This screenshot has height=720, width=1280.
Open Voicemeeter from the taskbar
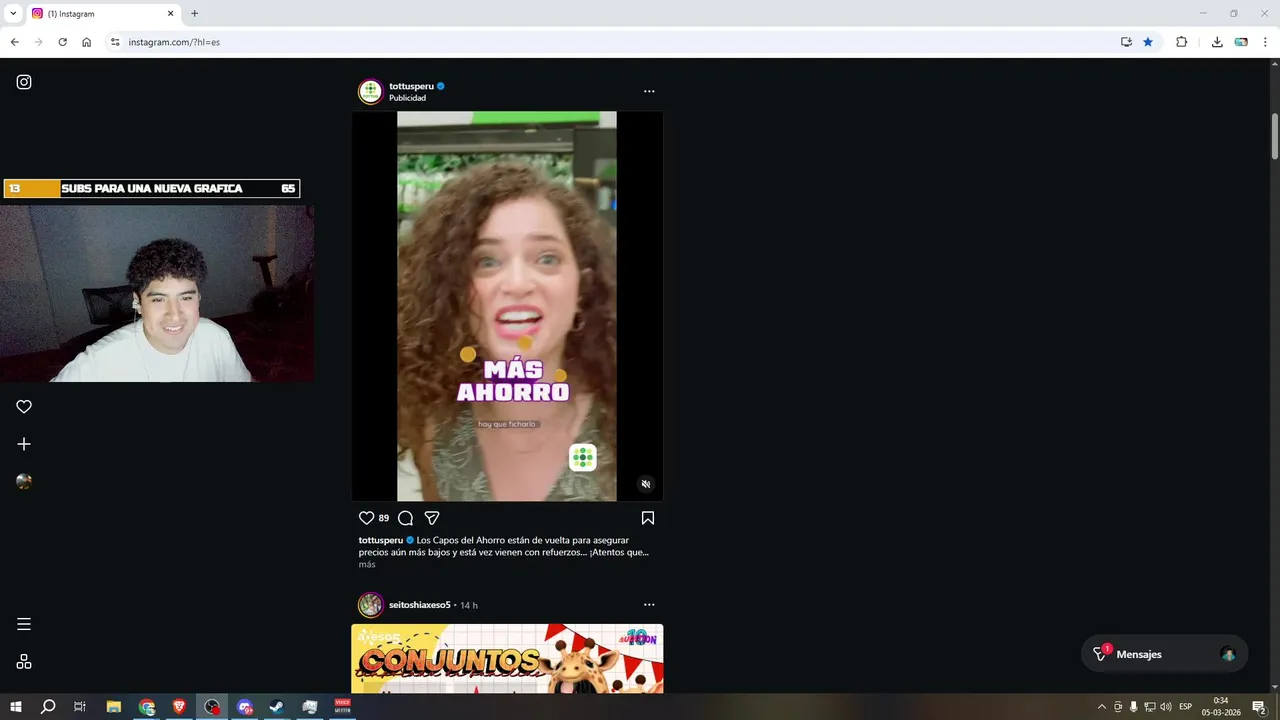(343, 707)
